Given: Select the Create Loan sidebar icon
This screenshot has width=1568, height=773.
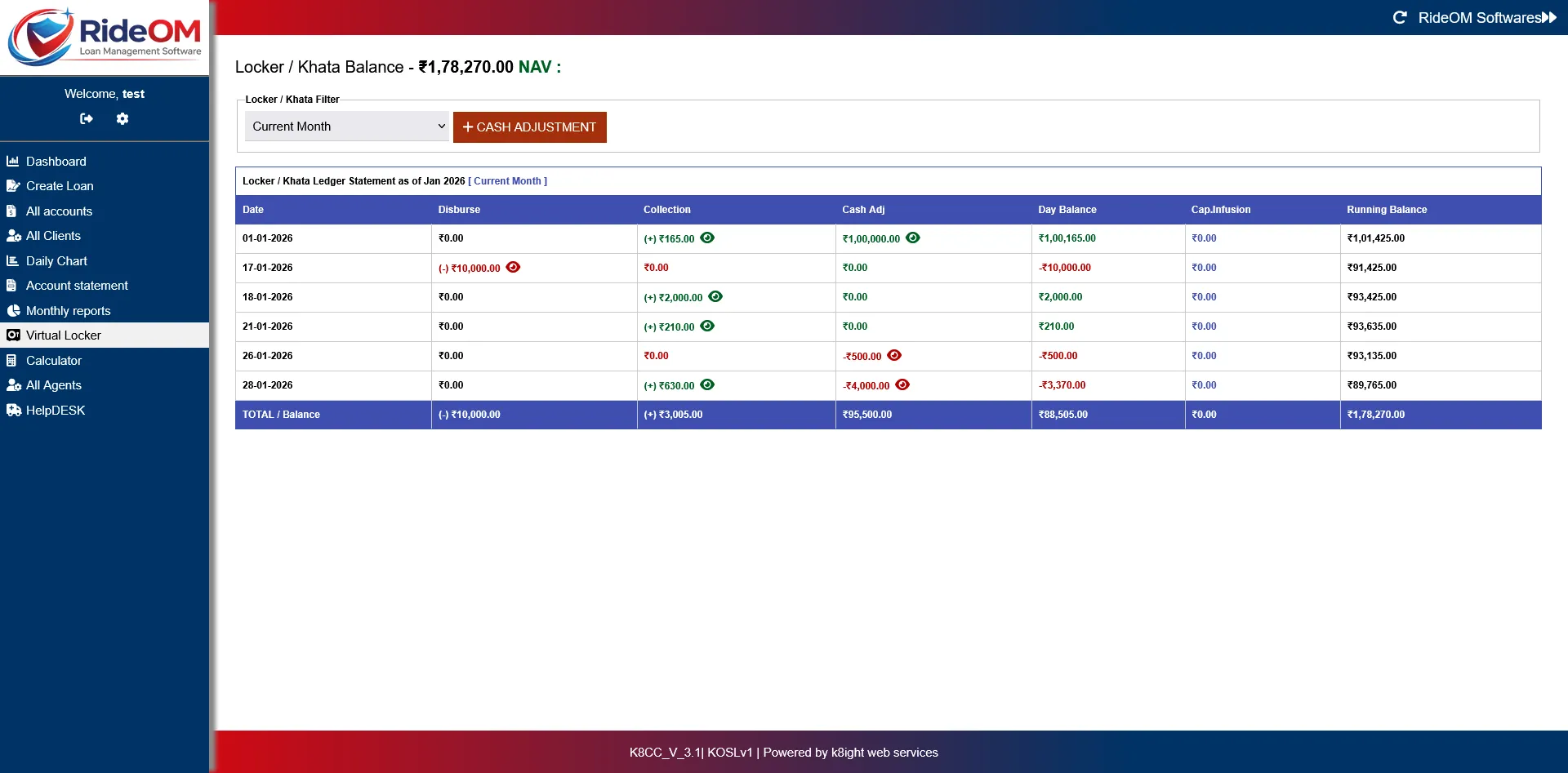Looking at the screenshot, I should tap(13, 185).
